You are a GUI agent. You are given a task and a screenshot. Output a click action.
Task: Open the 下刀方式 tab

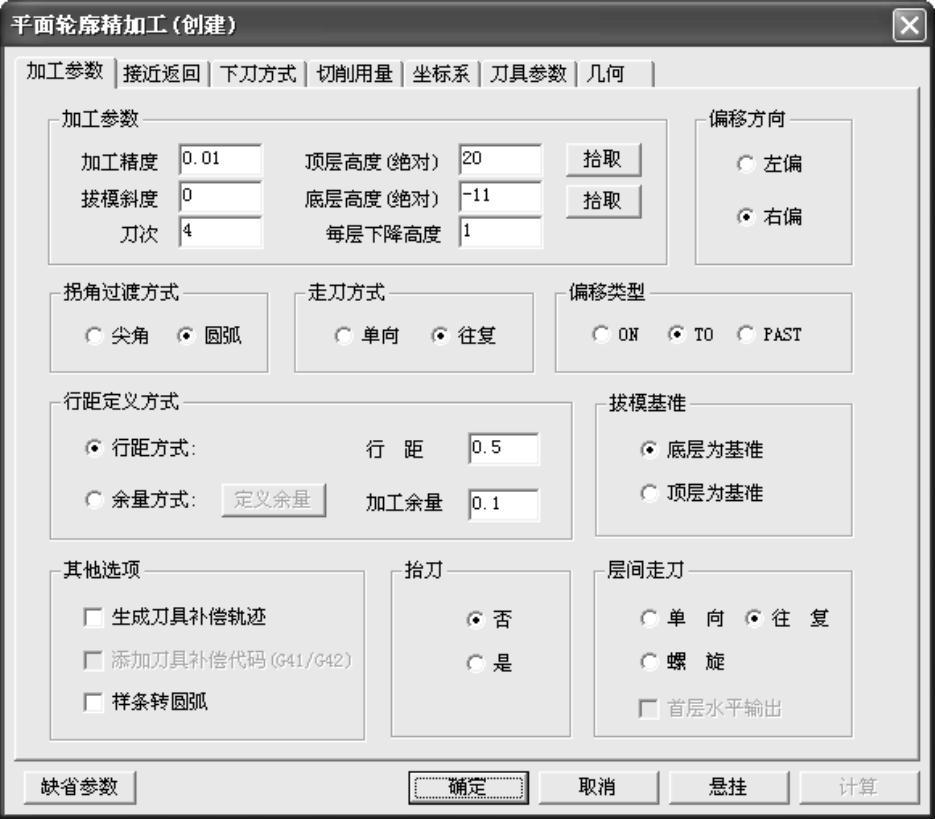[256, 74]
